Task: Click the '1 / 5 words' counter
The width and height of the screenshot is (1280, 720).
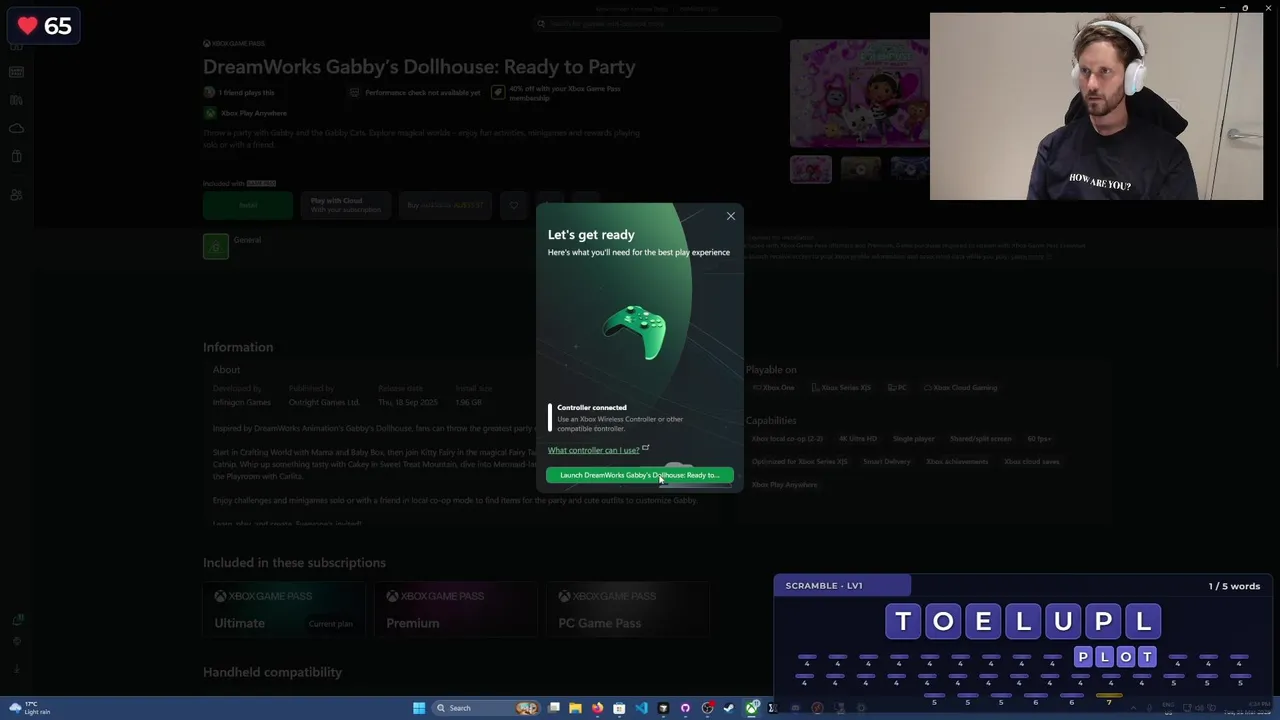Action: point(1234,586)
